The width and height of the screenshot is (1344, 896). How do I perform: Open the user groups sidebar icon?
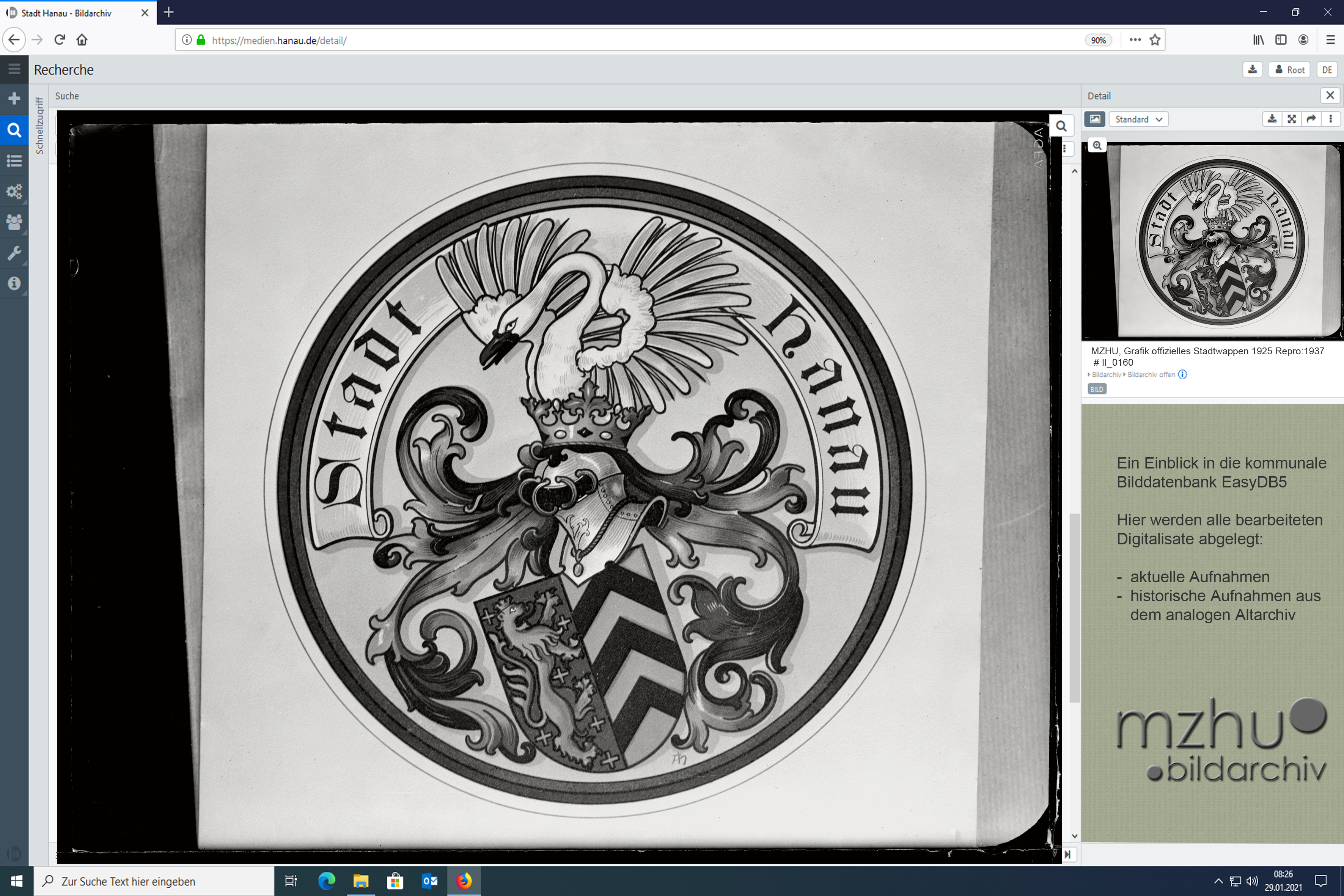click(14, 222)
